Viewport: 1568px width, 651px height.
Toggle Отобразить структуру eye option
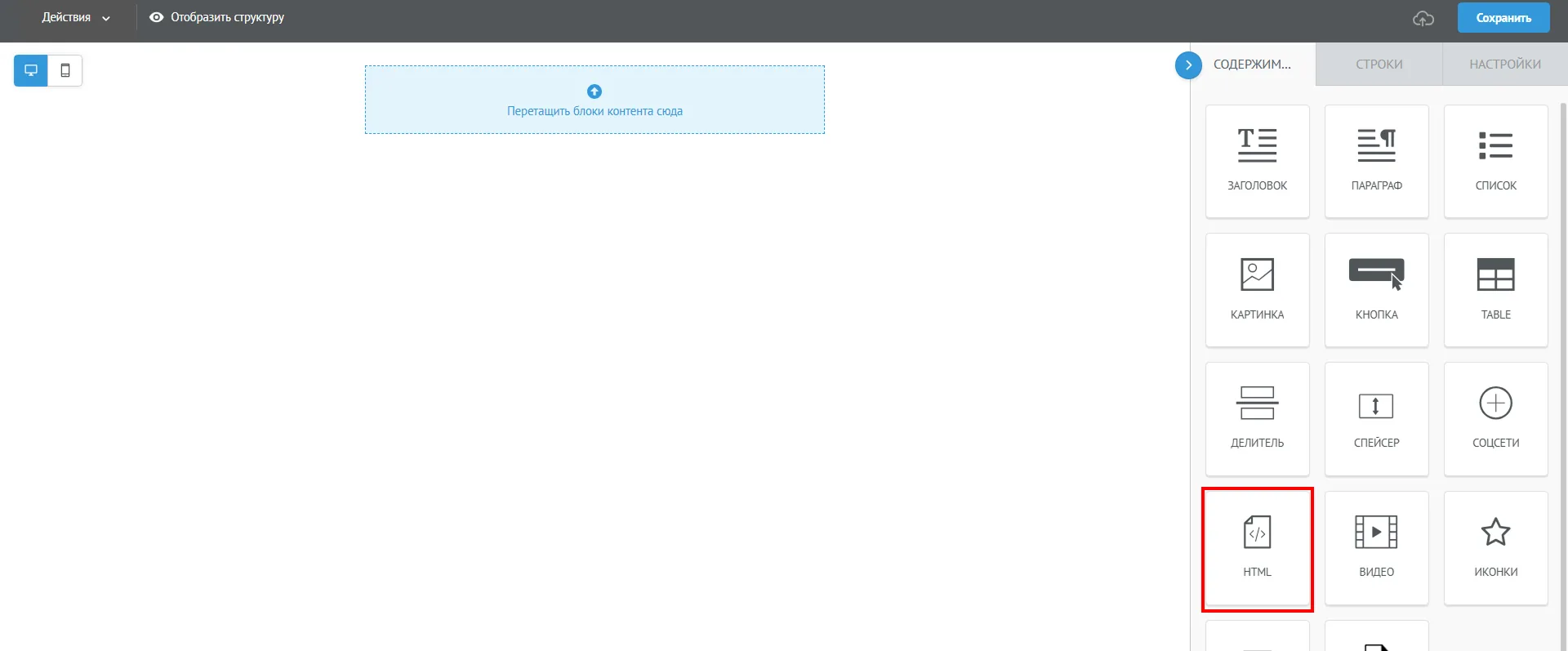click(x=216, y=17)
